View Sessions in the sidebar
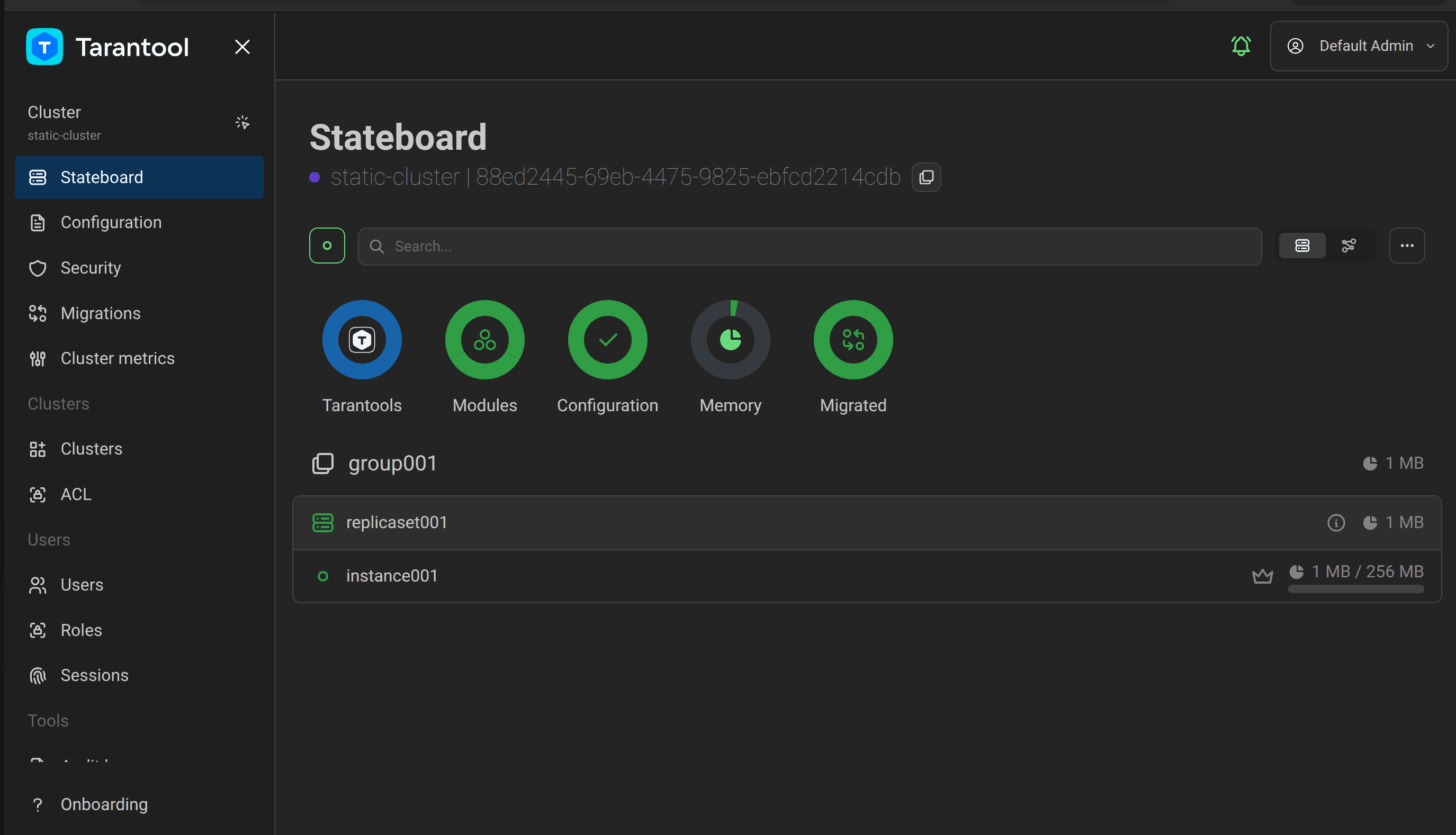Viewport: 1456px width, 835px height. 139,676
